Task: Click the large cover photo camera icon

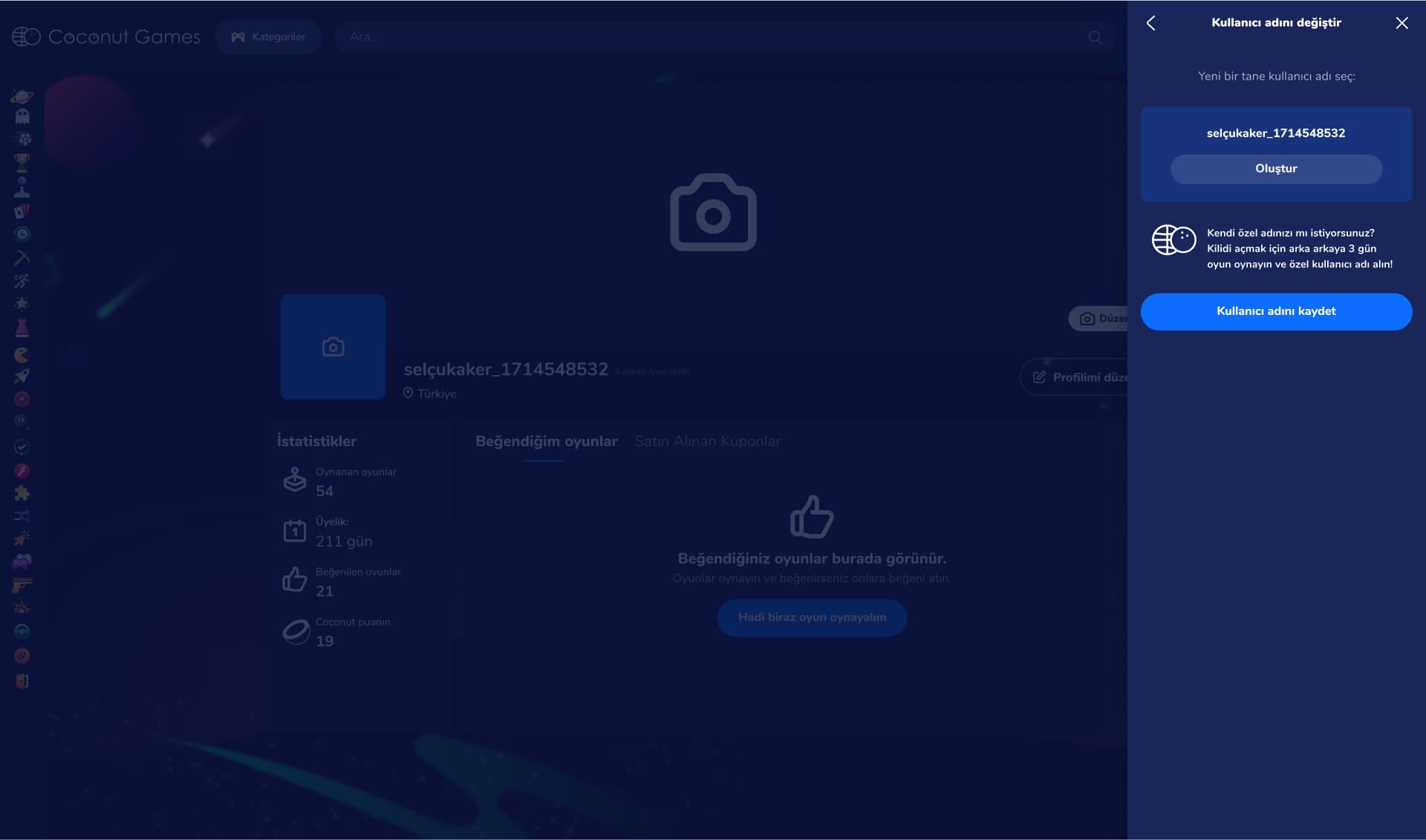Action: pos(713,212)
